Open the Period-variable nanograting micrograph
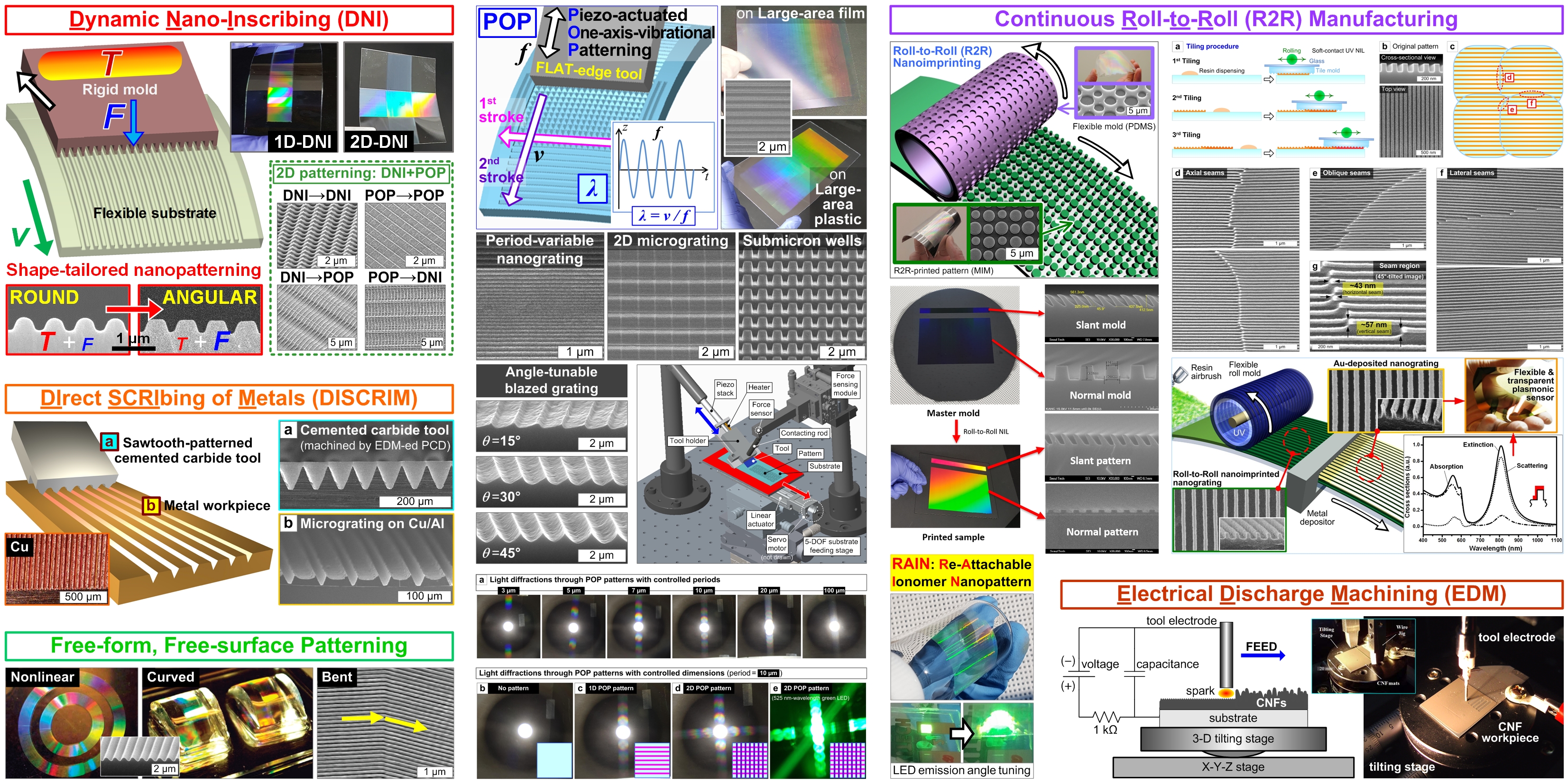 click(540, 296)
